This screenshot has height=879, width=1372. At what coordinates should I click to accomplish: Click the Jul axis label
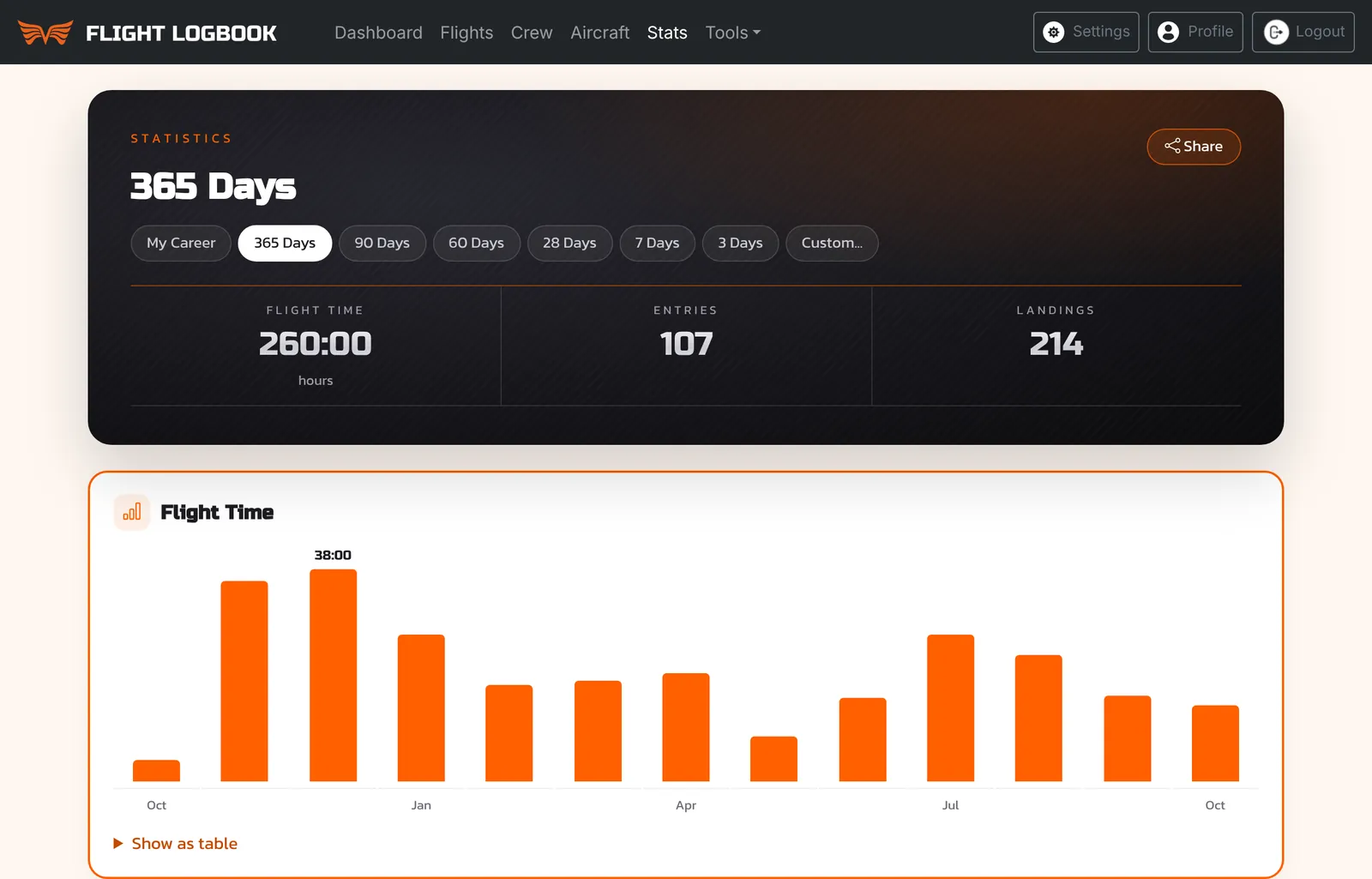(950, 805)
